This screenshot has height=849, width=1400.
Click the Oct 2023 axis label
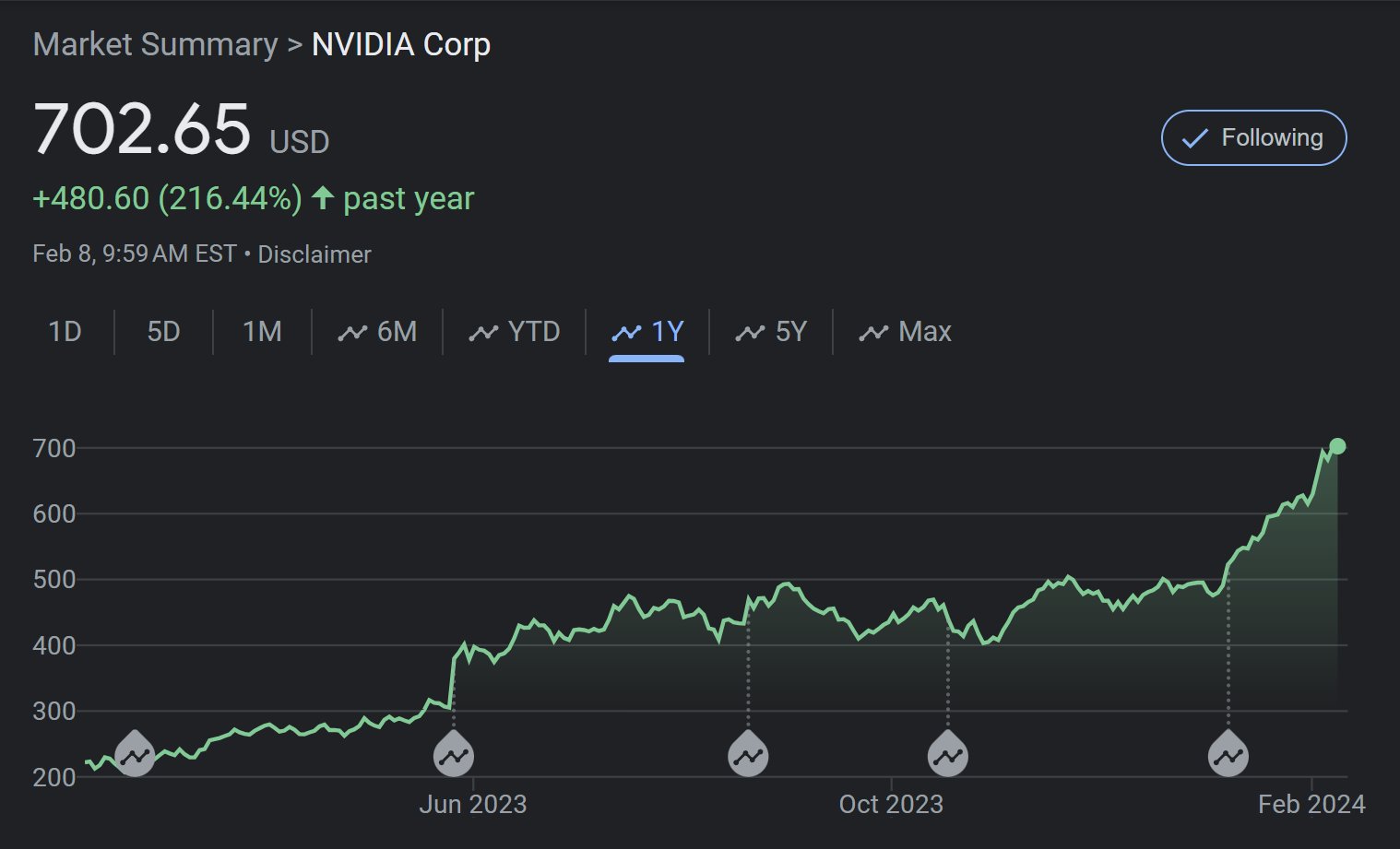[891, 804]
